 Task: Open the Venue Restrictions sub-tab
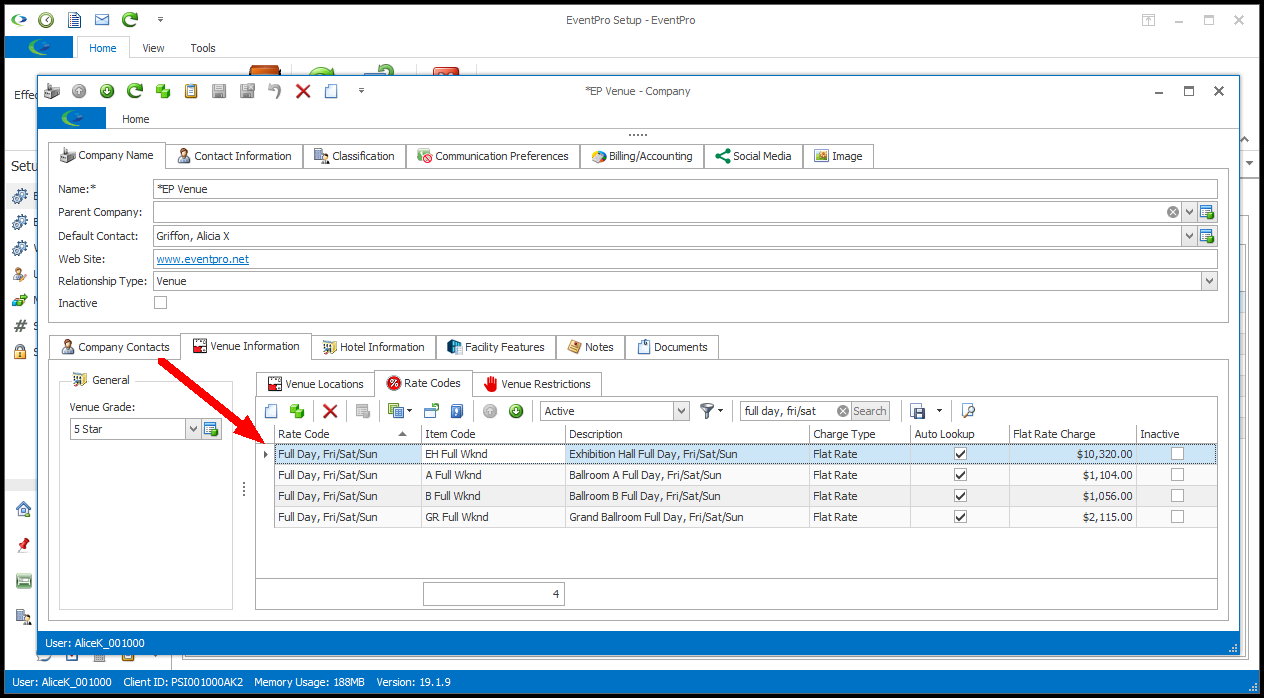(x=537, y=384)
